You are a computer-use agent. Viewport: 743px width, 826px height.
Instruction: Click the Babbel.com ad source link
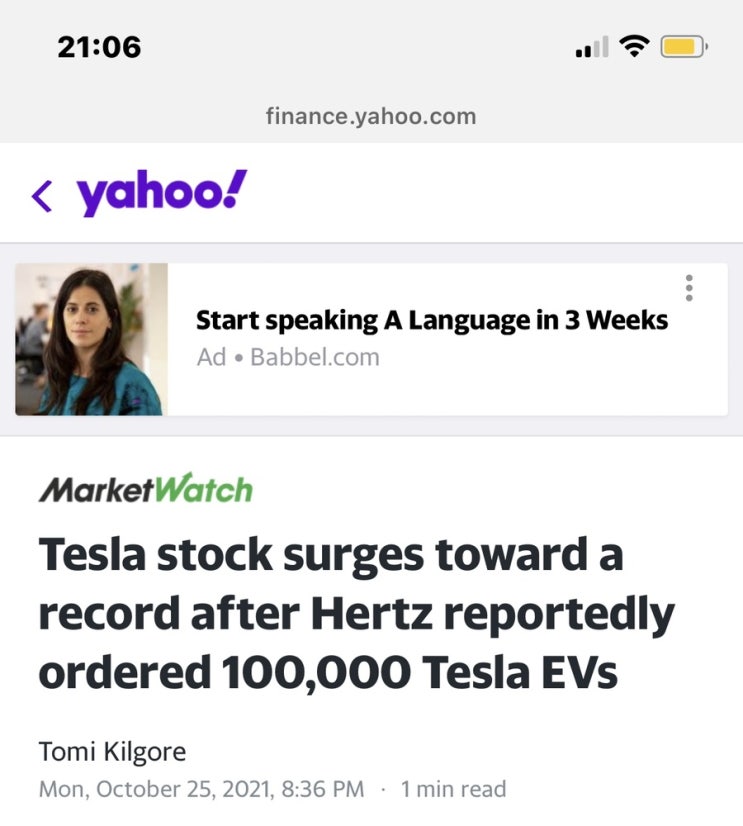click(x=315, y=357)
